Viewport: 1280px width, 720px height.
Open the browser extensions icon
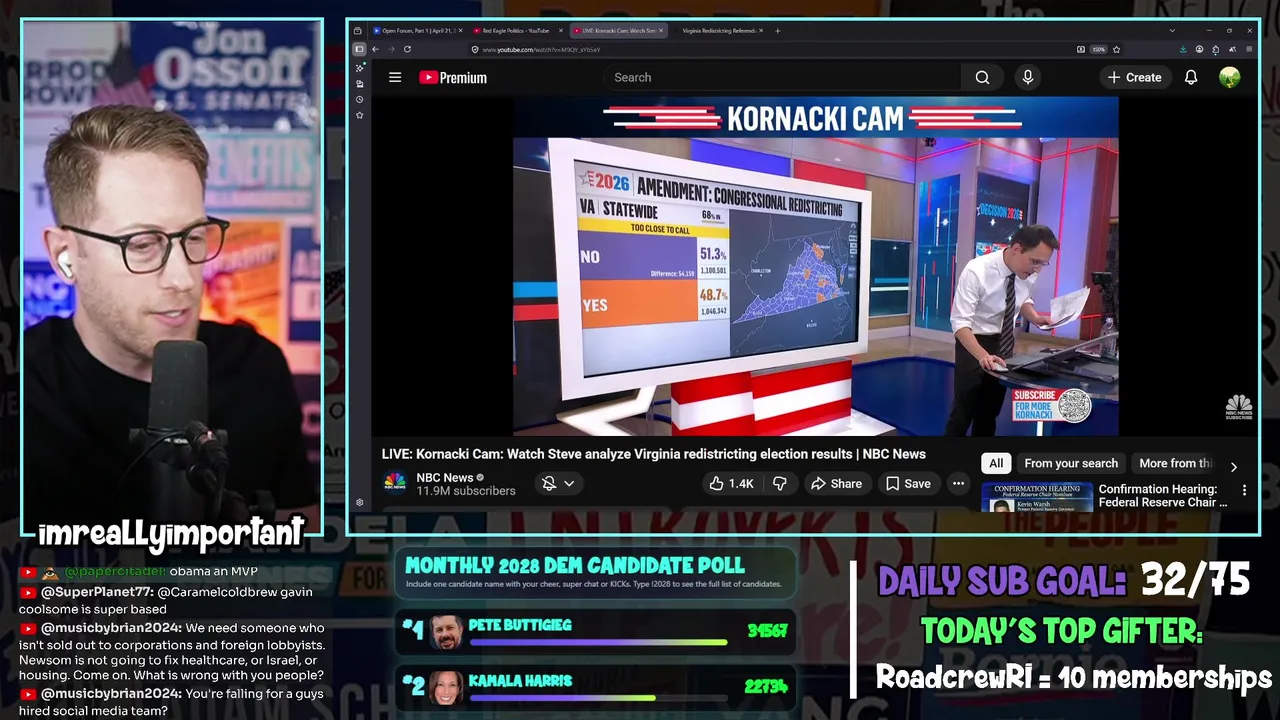[1216, 49]
